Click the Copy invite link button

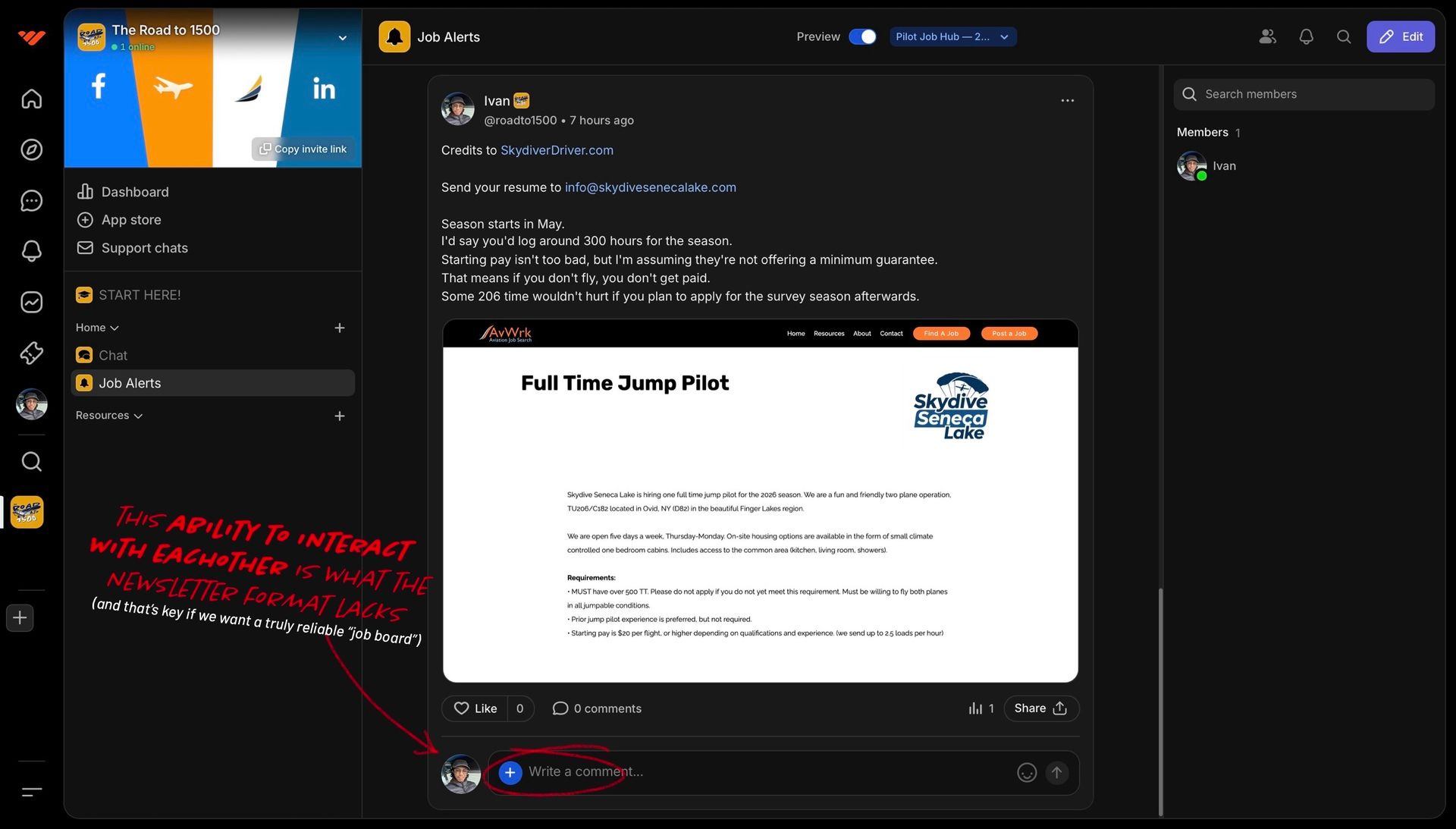click(x=303, y=149)
